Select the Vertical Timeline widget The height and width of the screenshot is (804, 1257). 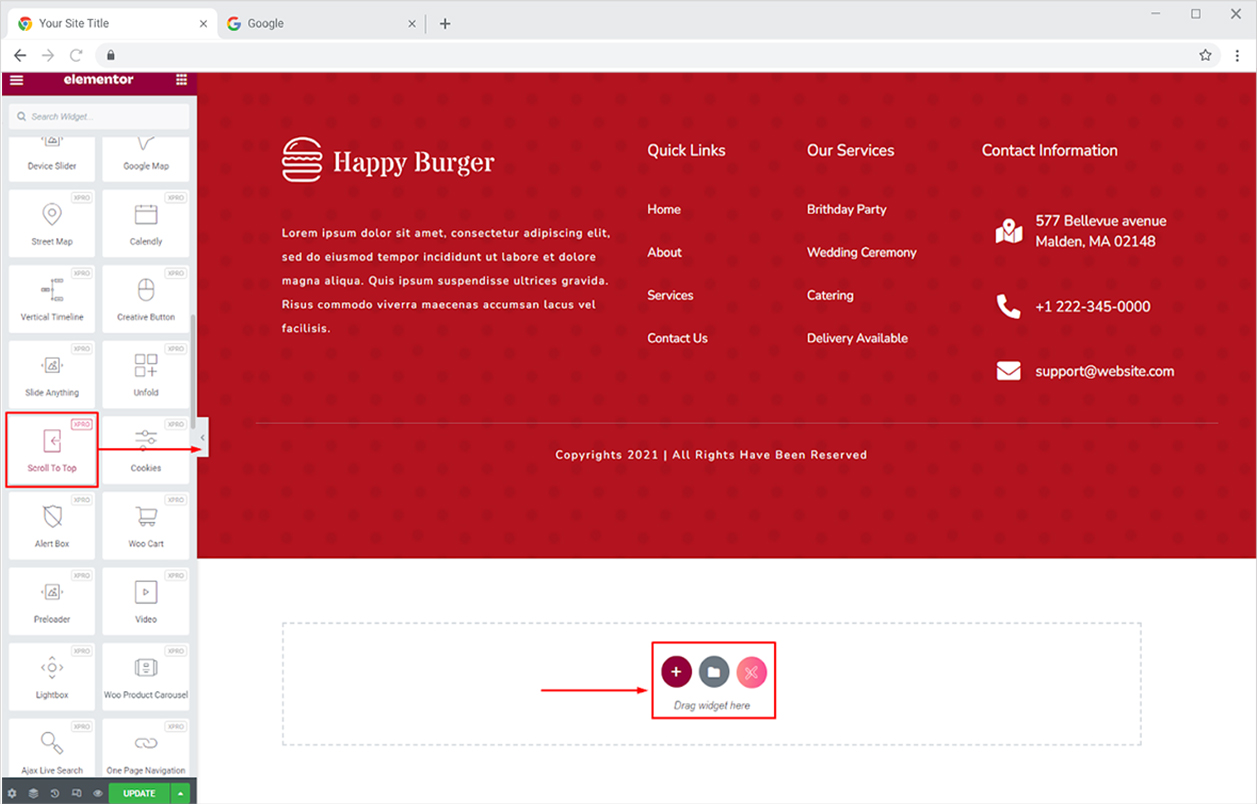coord(52,298)
